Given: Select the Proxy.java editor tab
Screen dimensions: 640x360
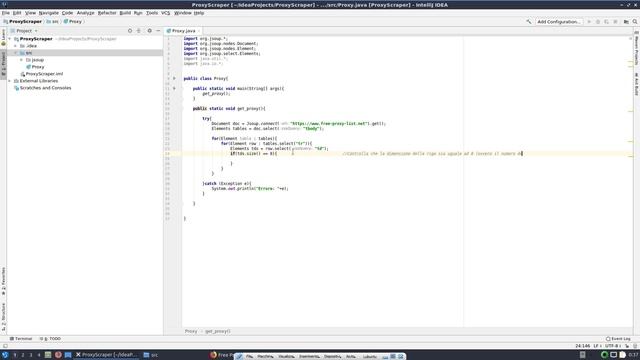Looking at the screenshot, I should (183, 31).
